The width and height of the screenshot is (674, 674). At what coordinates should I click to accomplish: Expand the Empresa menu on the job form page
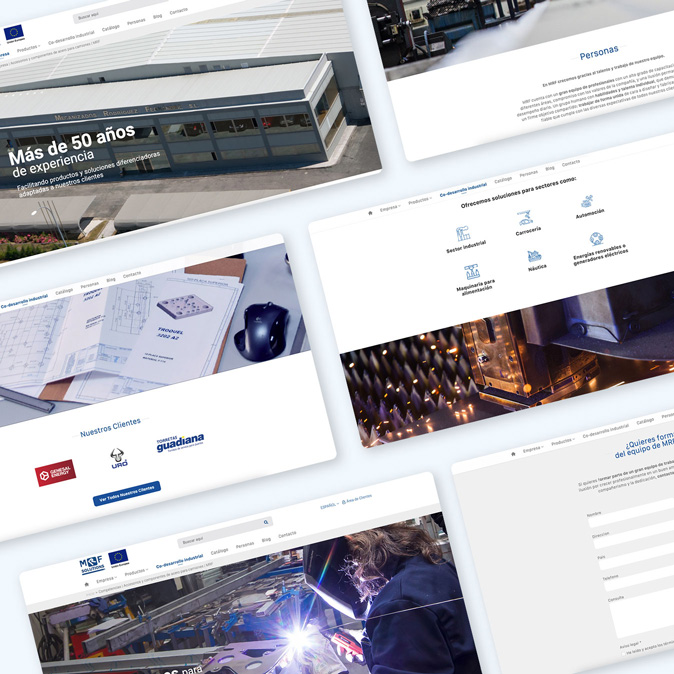533,449
